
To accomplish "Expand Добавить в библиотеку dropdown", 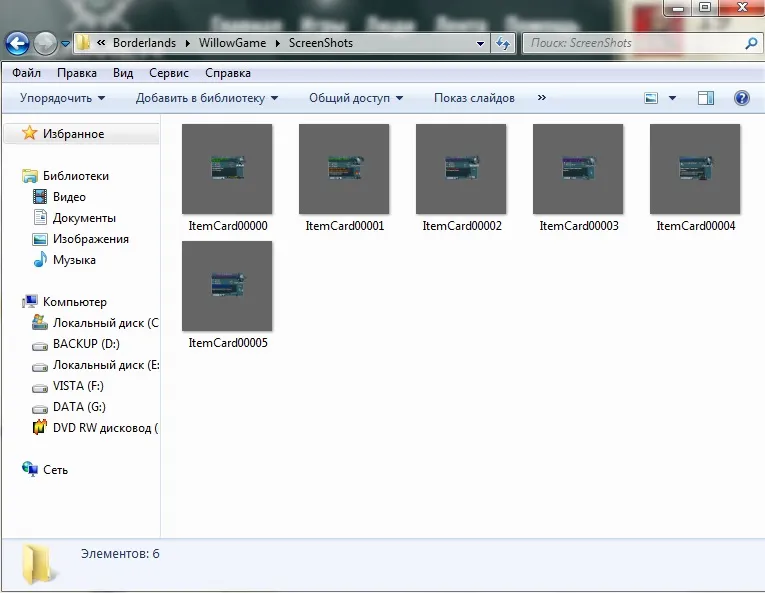I will pyautogui.click(x=206, y=98).
